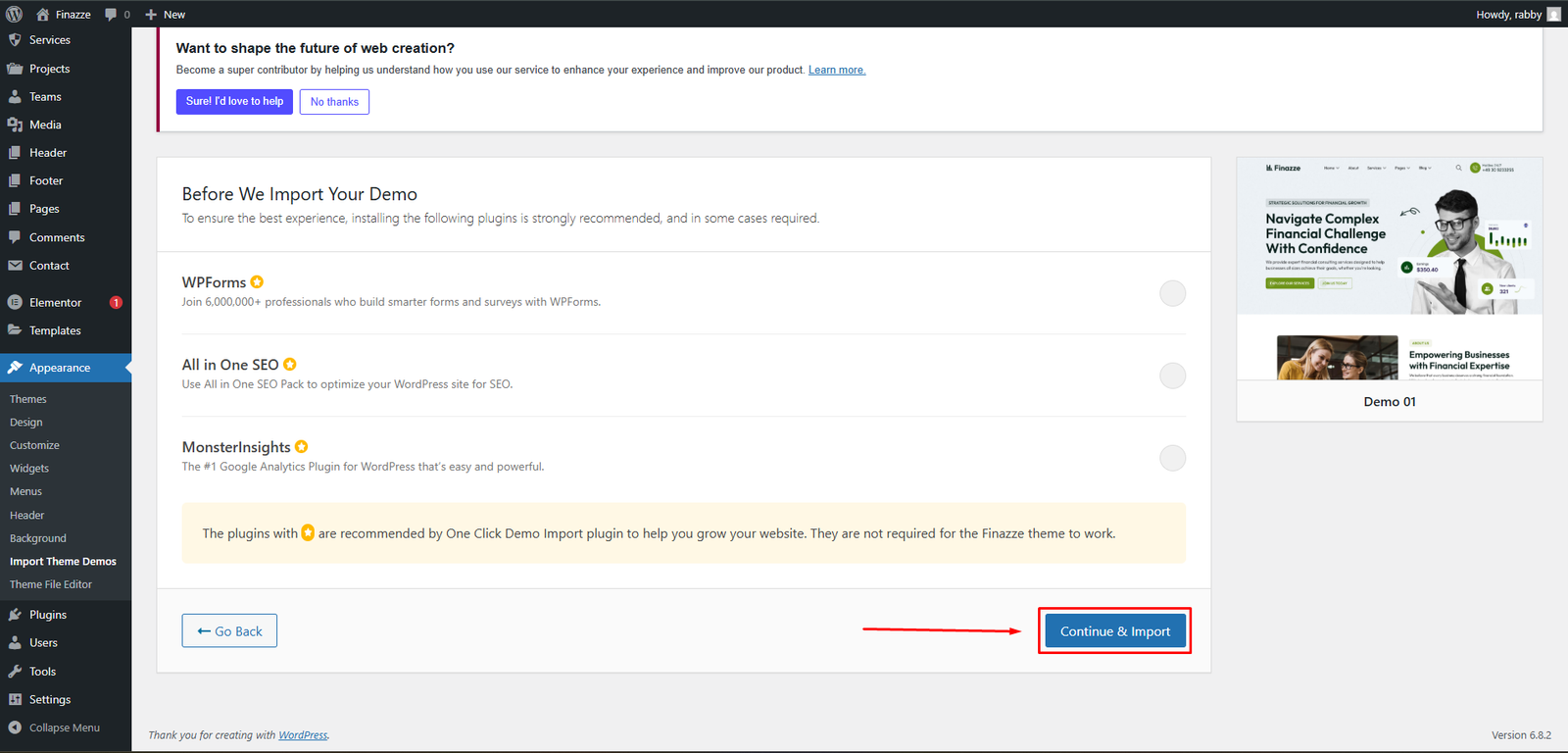Open Plugins from the sidebar
The height and width of the screenshot is (753, 1568).
47,615
